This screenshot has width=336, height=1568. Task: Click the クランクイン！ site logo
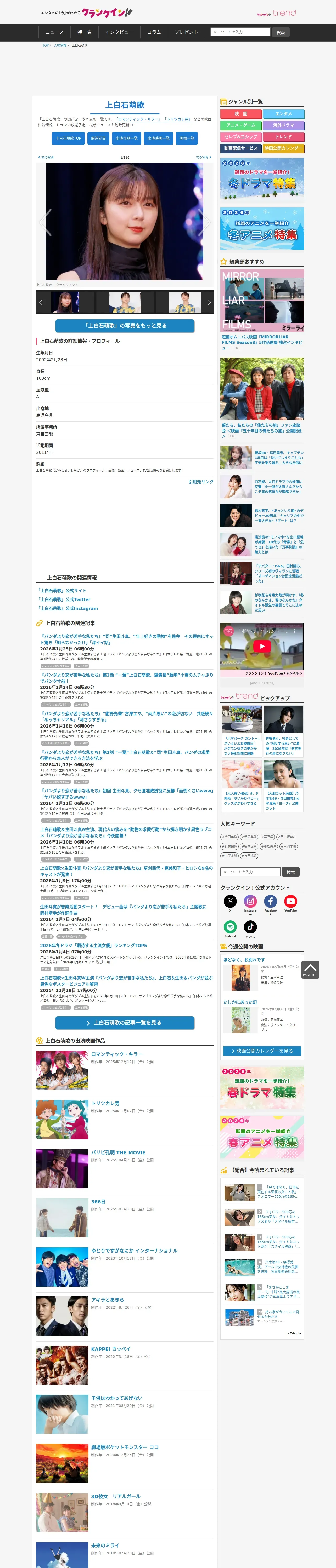(x=87, y=12)
